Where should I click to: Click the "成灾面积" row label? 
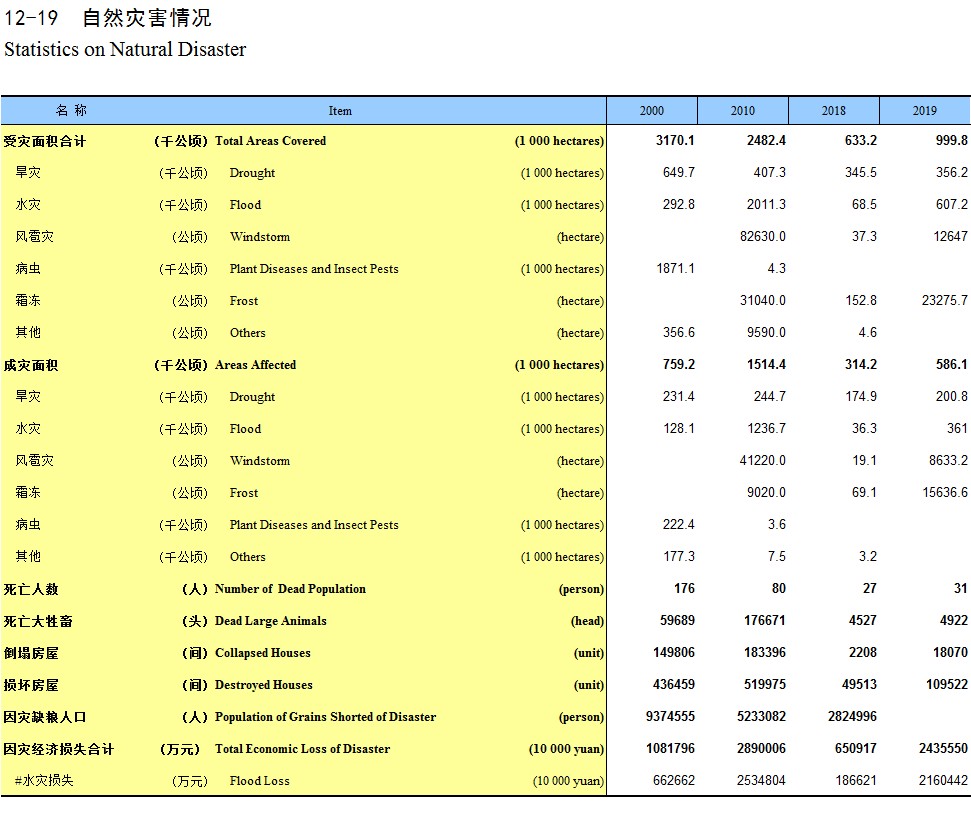31,365
